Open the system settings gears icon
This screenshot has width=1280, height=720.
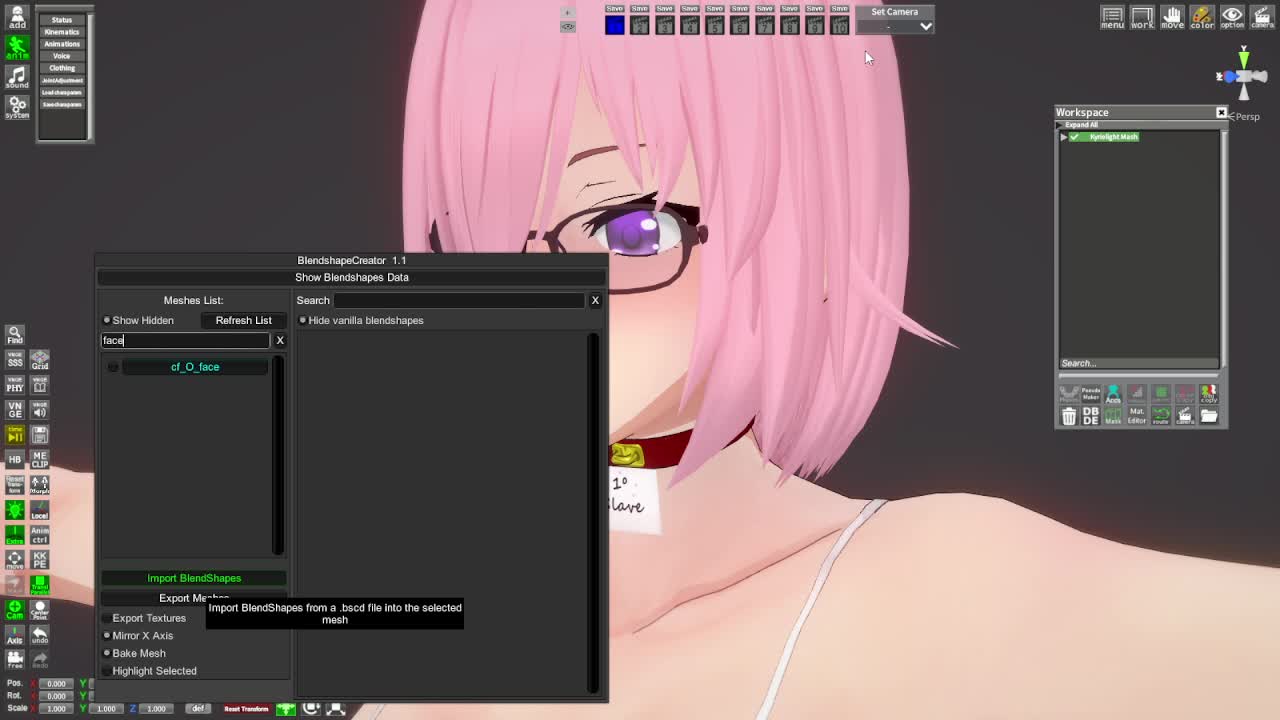[x=17, y=105]
